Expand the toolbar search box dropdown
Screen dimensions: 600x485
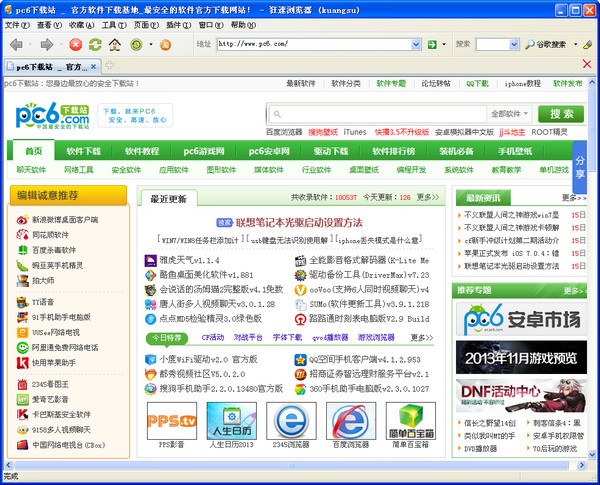pos(514,44)
